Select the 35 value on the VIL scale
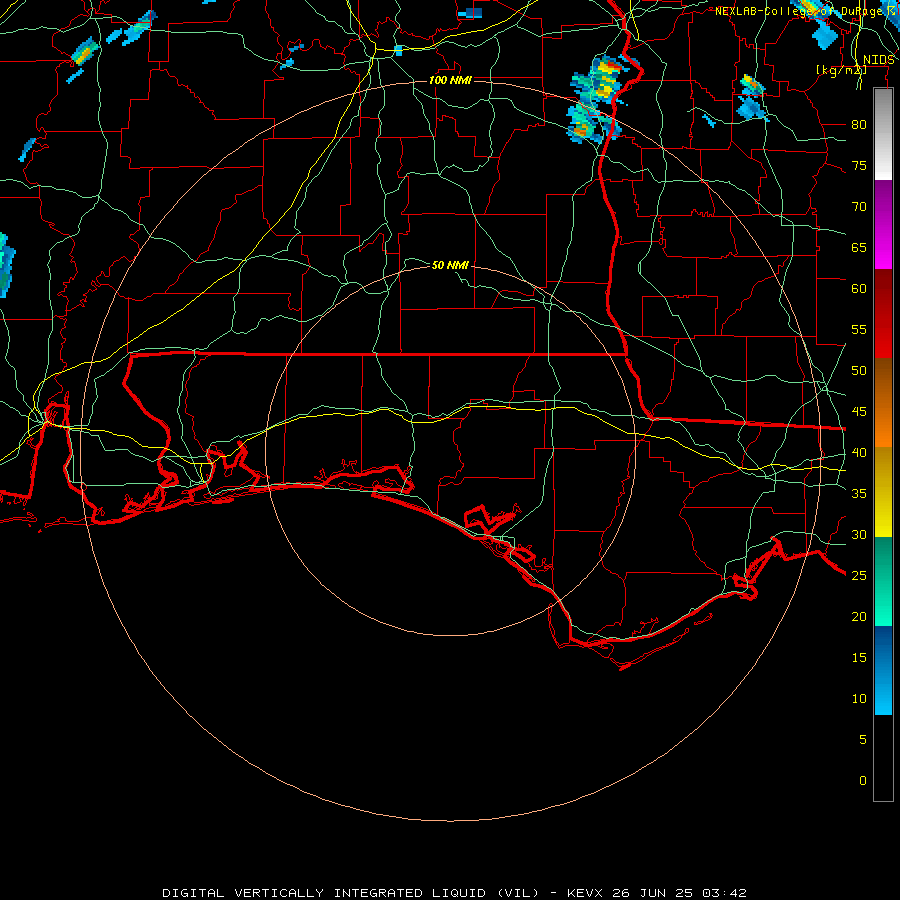The image size is (900, 900). pyautogui.click(x=859, y=494)
